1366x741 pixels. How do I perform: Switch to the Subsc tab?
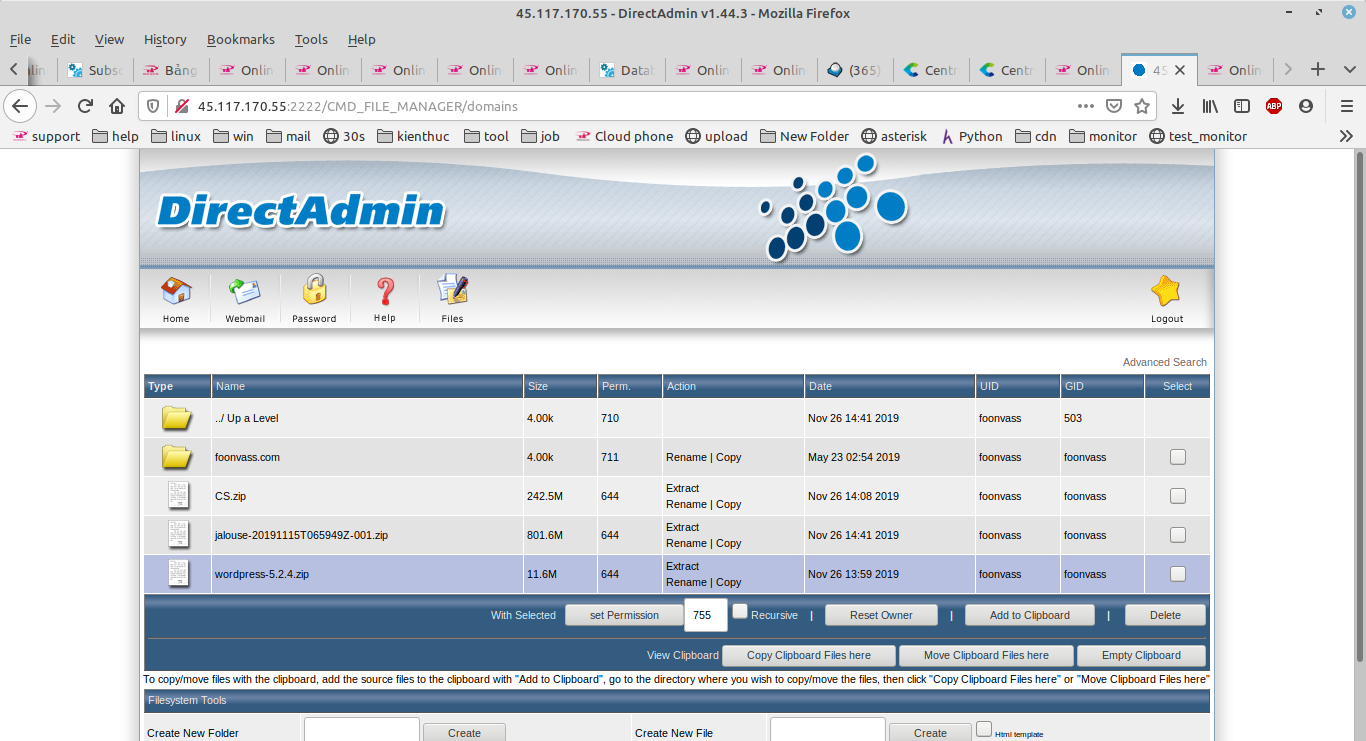pos(95,70)
